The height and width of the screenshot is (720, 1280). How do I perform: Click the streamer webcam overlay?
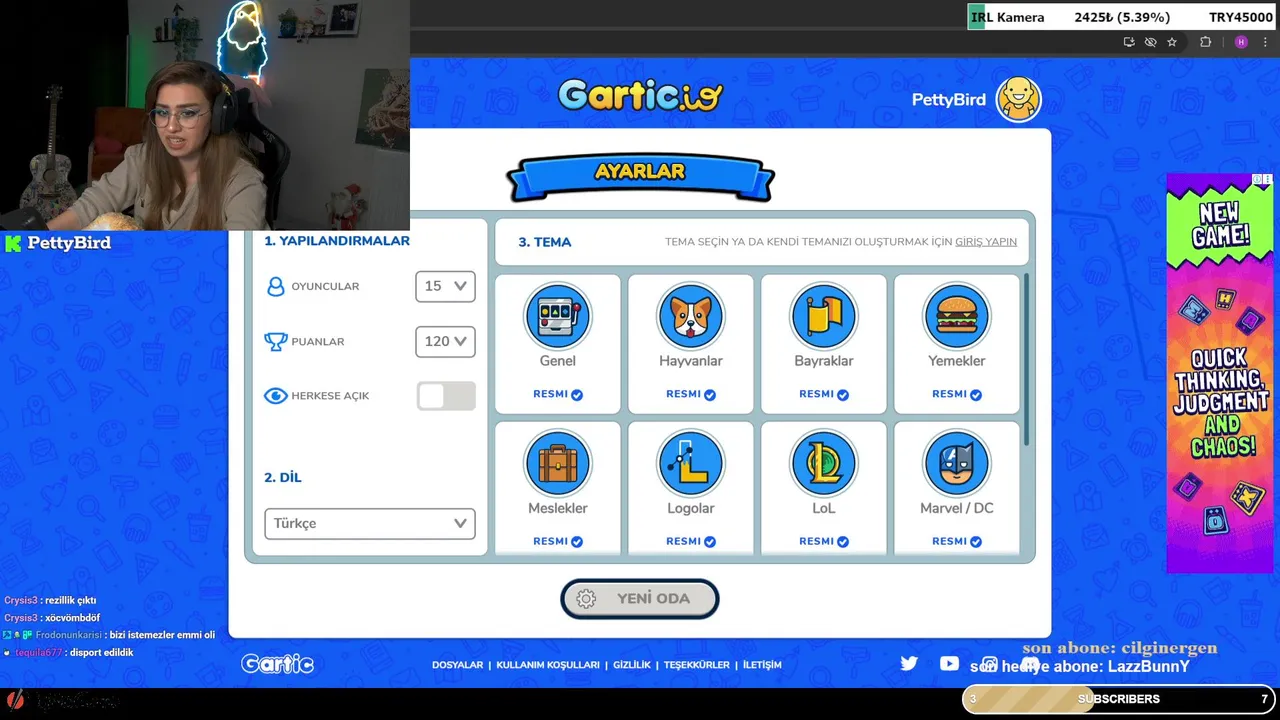click(x=205, y=115)
